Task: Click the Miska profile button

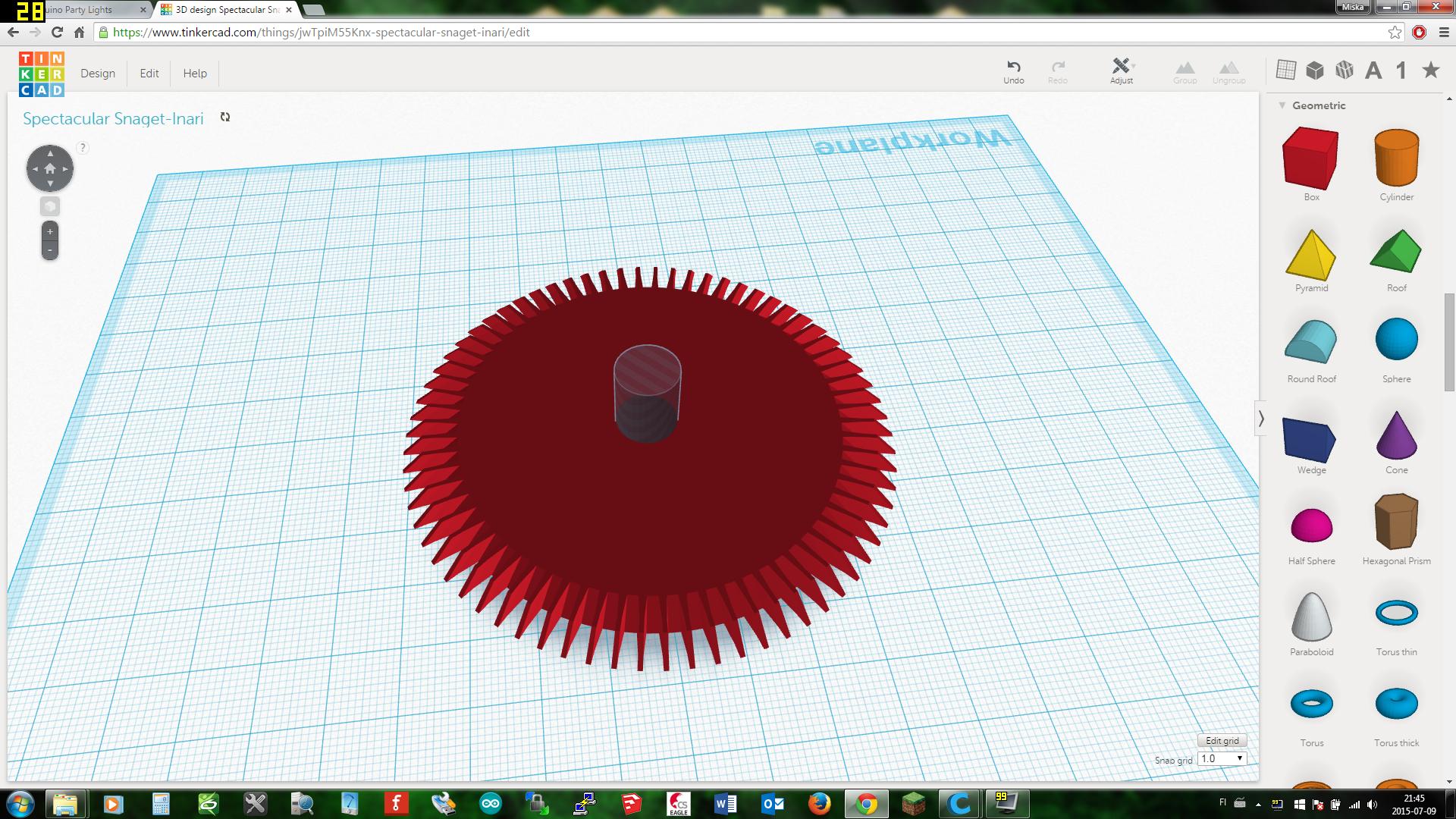Action: 1352,7
